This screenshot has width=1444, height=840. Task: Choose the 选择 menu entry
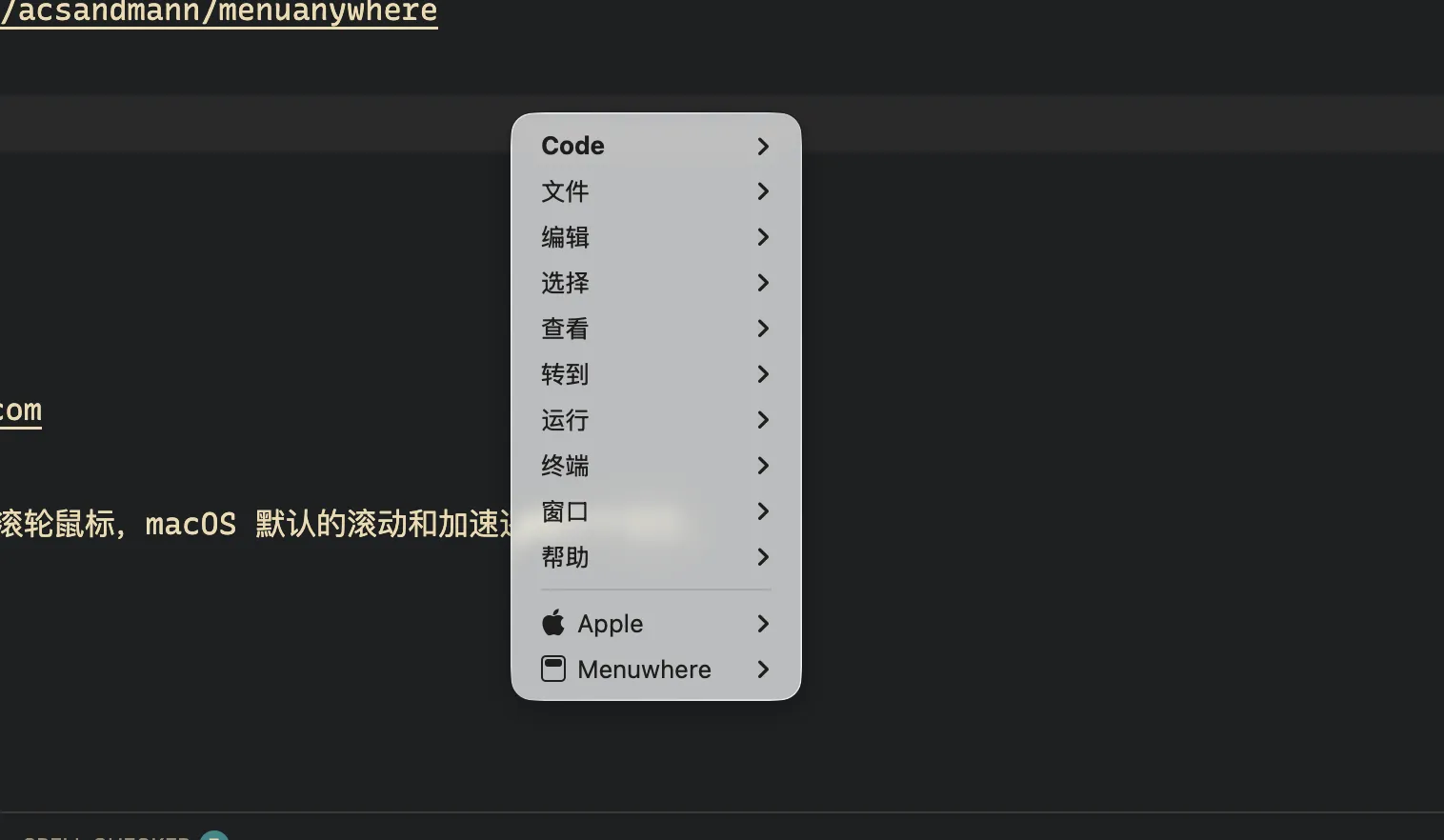566,283
